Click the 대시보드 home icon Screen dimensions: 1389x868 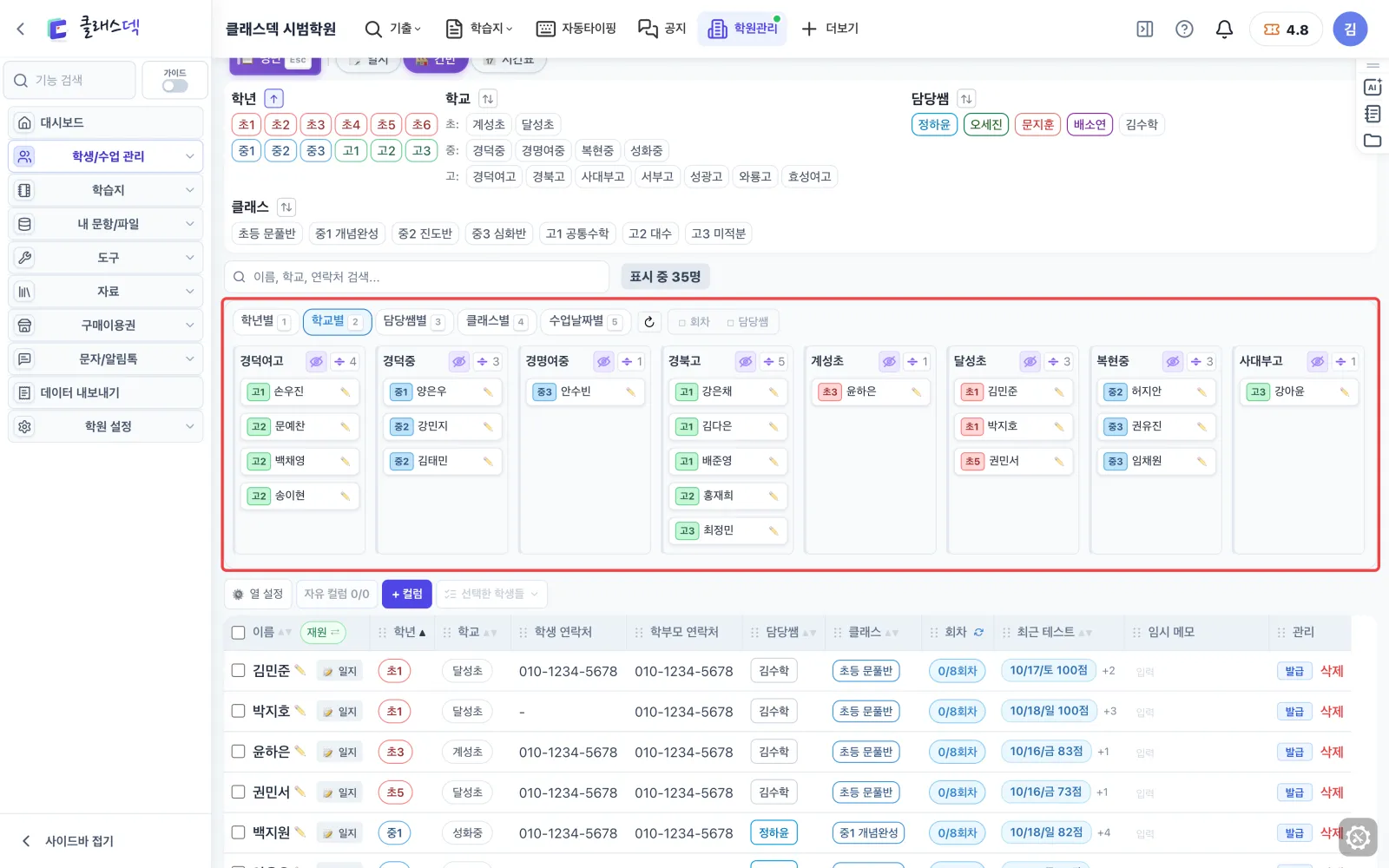click(24, 123)
